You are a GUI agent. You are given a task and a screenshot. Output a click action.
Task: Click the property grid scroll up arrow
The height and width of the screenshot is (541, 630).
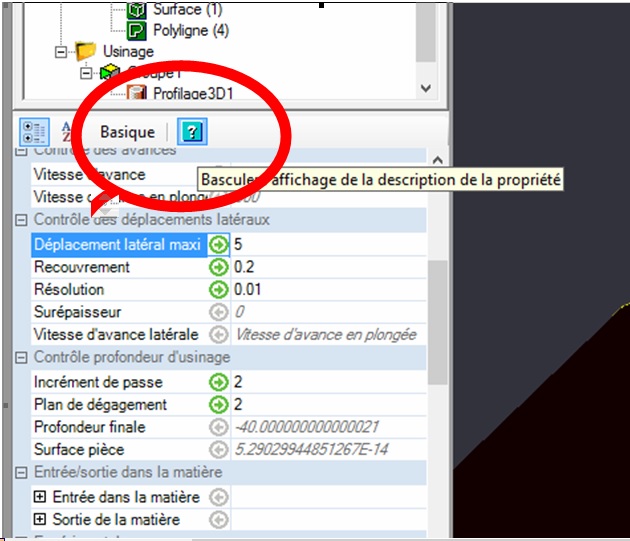(438, 160)
